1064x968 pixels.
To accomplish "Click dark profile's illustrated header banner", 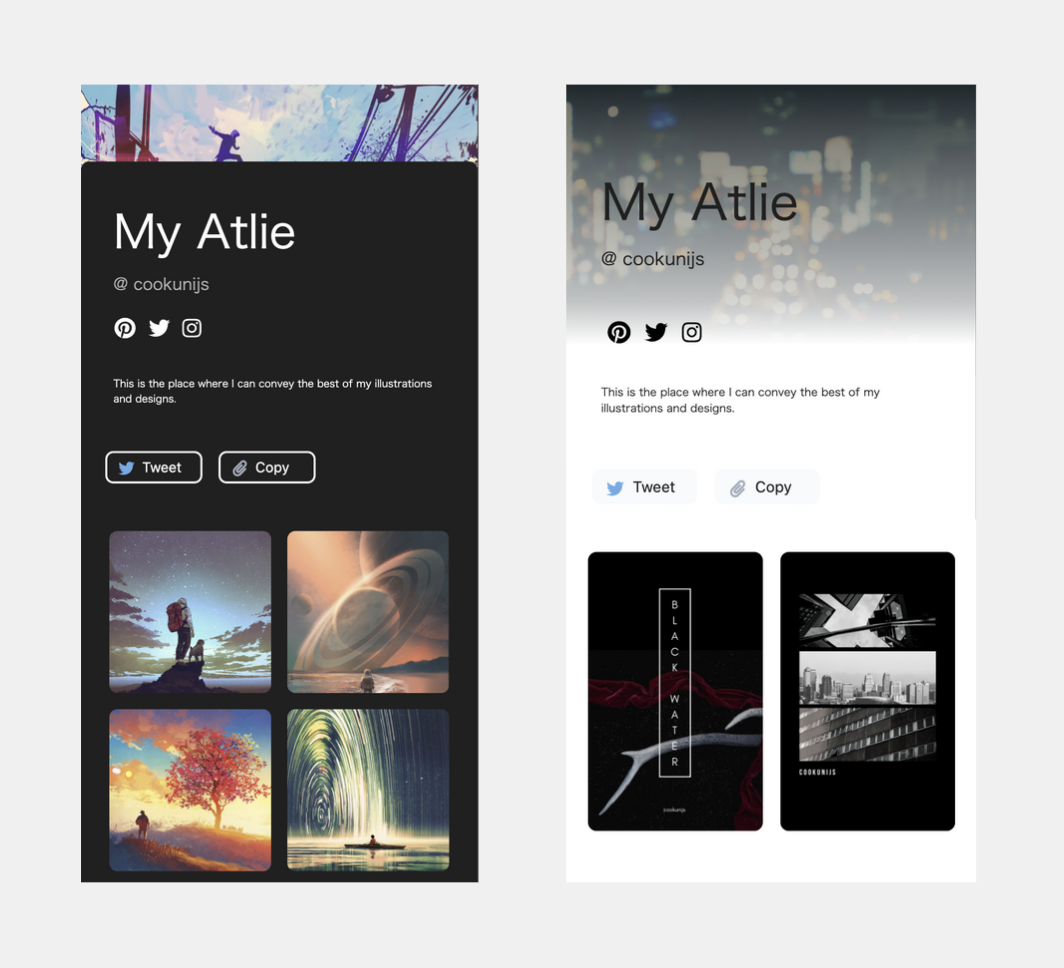I will click(280, 123).
